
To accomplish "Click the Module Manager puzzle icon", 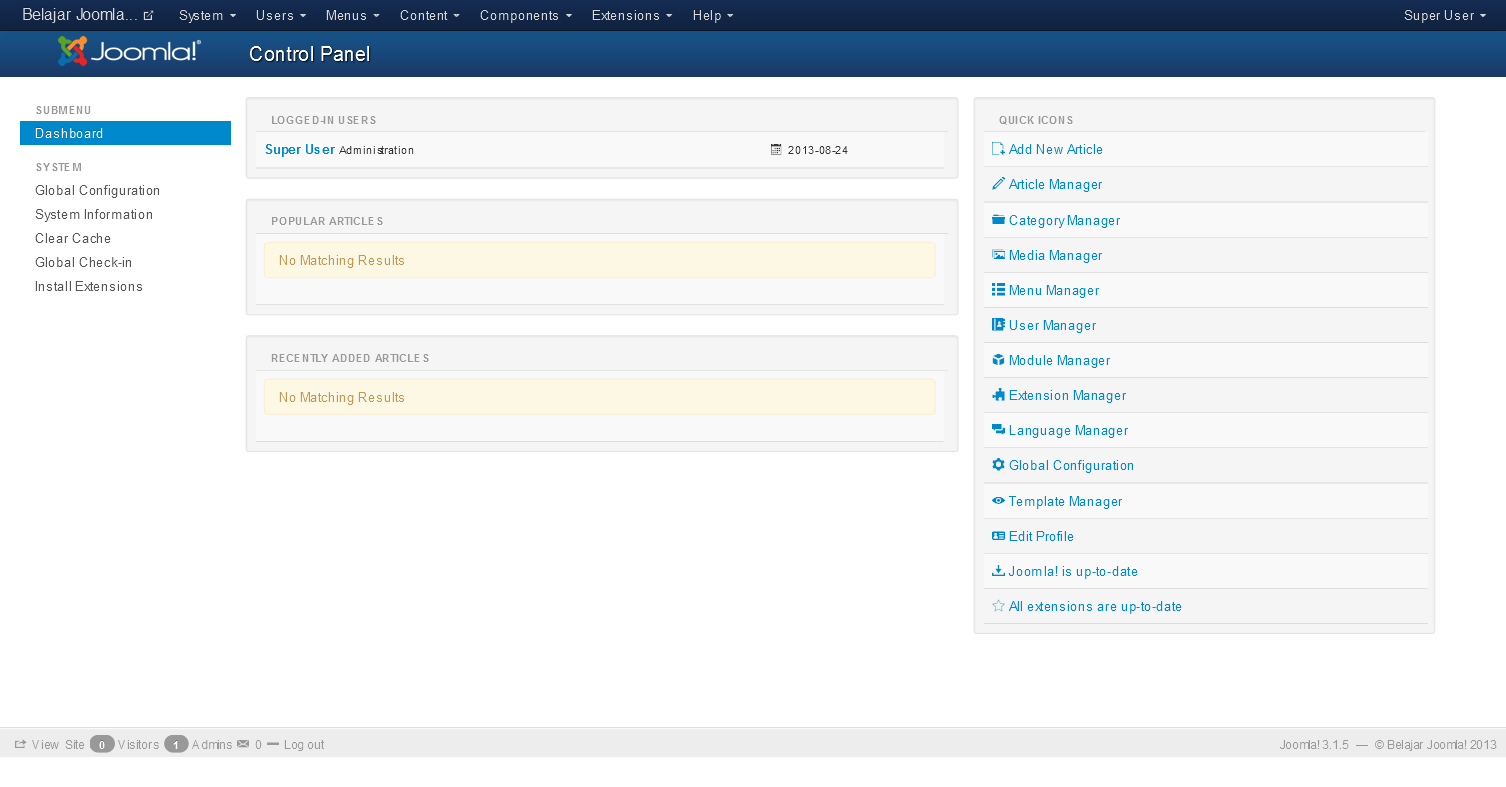I will pyautogui.click(x=998, y=360).
